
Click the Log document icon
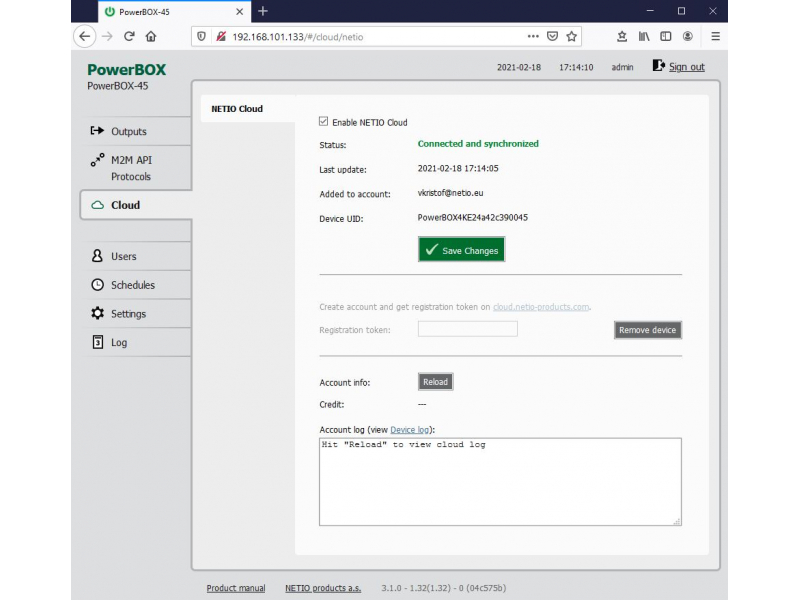pyautogui.click(x=97, y=342)
